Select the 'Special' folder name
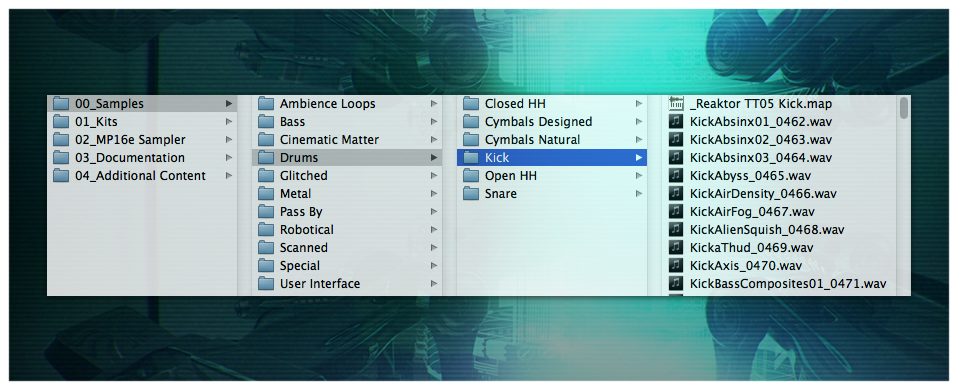Viewport: 958px width, 390px height. point(300,266)
